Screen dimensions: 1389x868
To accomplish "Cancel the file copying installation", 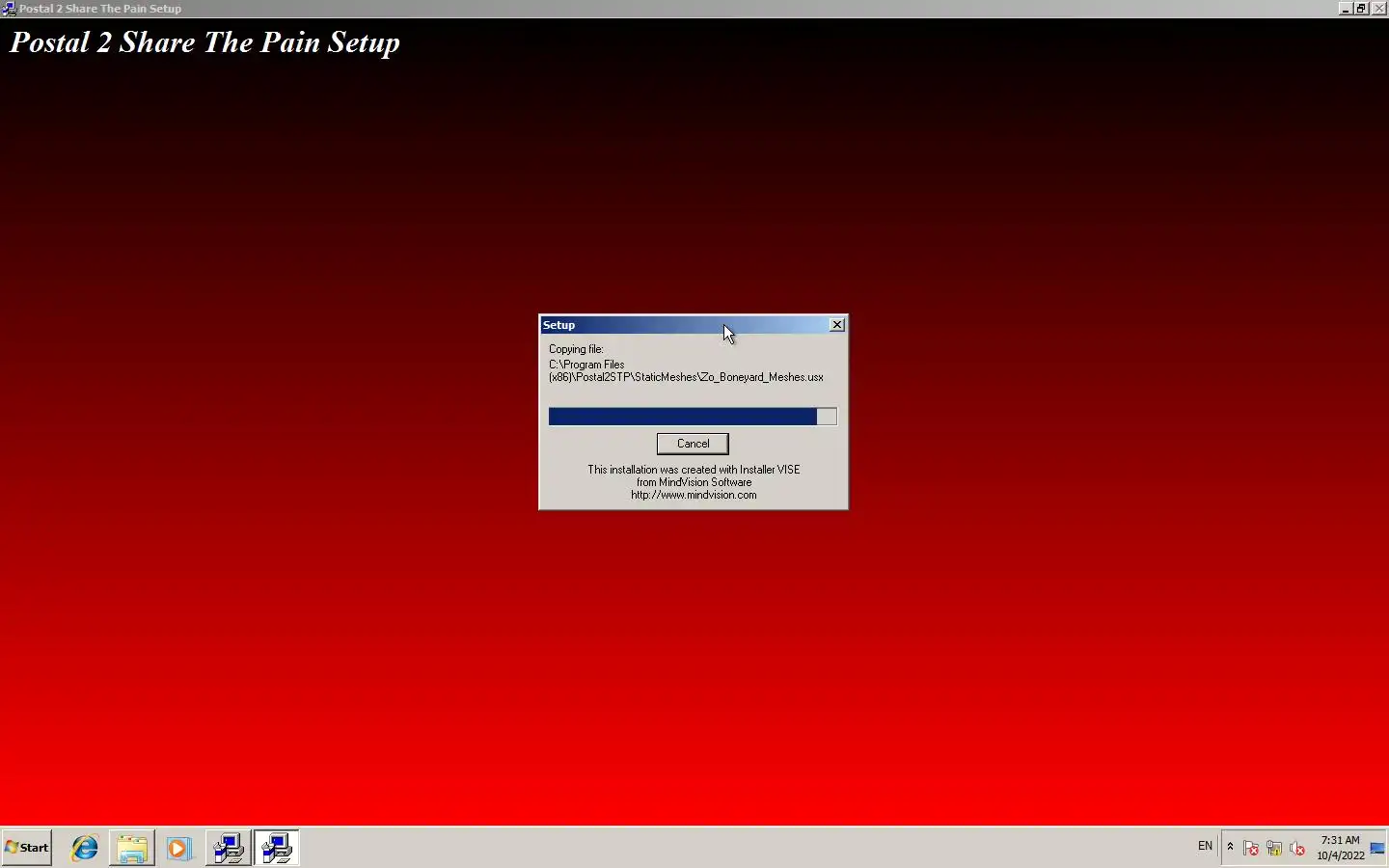I will pos(693,444).
